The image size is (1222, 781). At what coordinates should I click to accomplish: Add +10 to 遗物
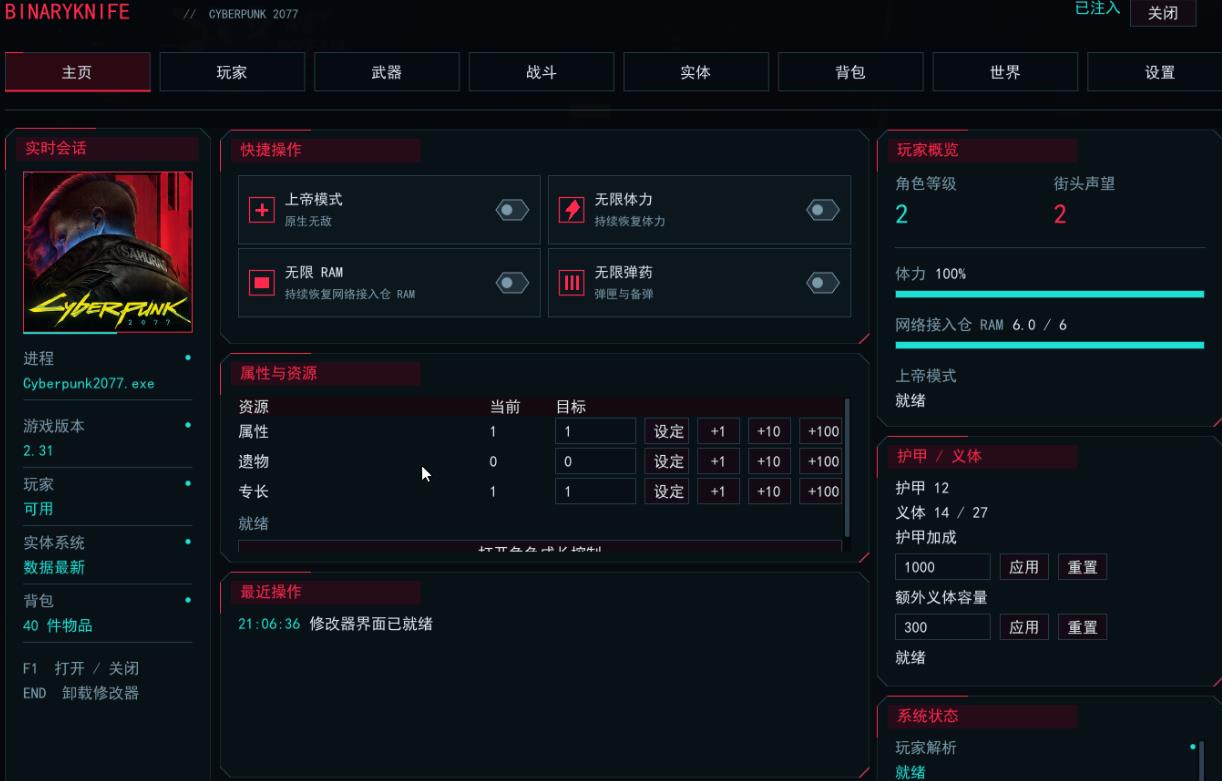[x=769, y=461]
